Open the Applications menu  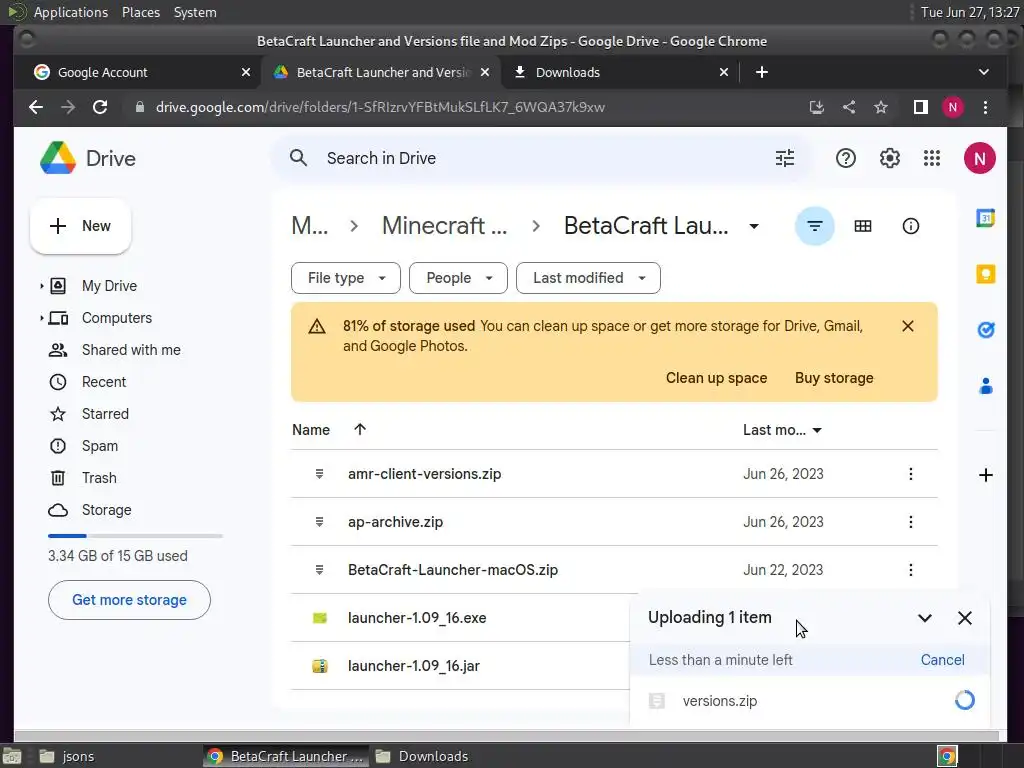tap(71, 12)
